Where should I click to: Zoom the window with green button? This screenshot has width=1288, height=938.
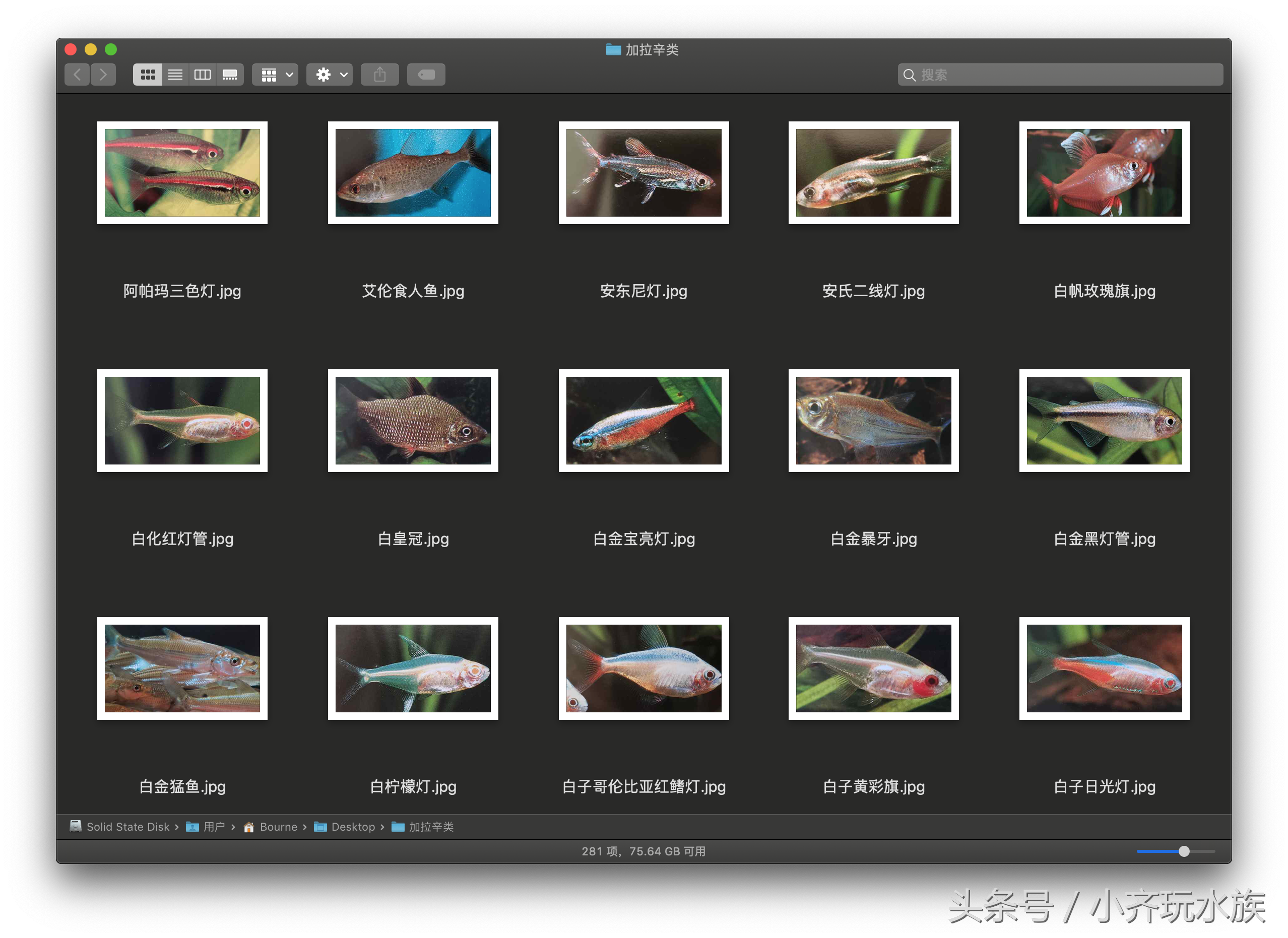[x=111, y=49]
